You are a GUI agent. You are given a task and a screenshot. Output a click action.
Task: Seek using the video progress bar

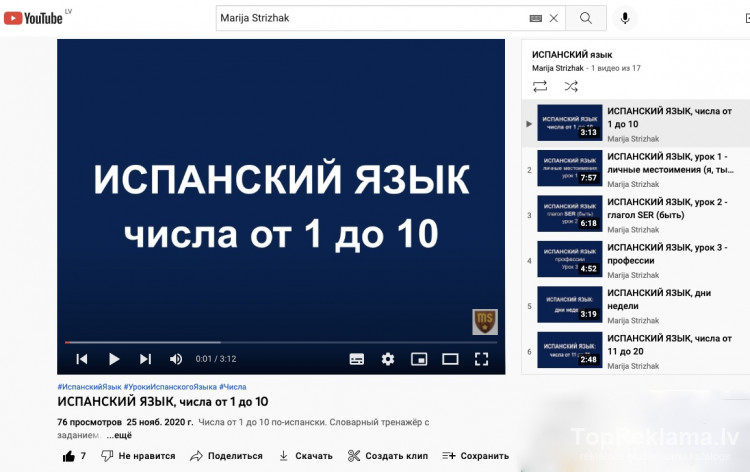(x=280, y=342)
